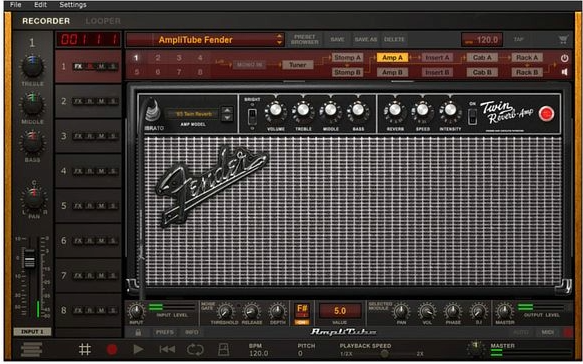Click the signal chain power icon

point(564,58)
